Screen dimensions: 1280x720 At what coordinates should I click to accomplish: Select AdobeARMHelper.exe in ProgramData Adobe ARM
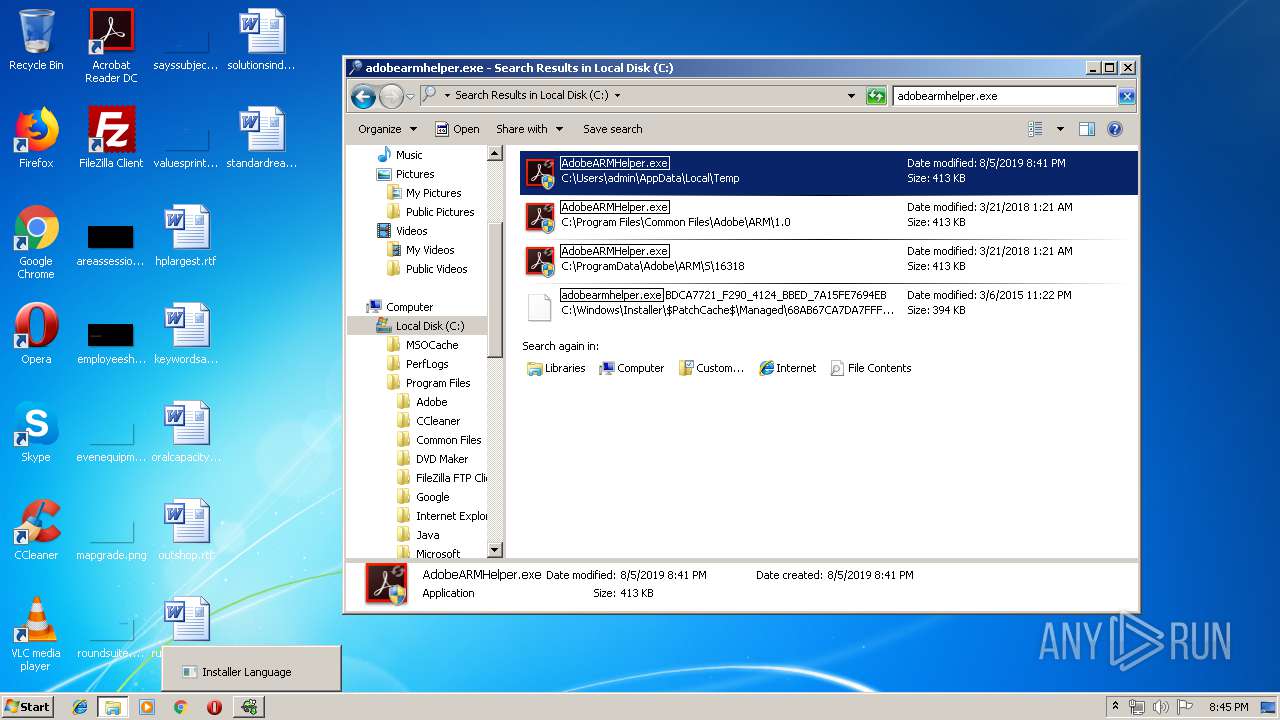tap(829, 260)
